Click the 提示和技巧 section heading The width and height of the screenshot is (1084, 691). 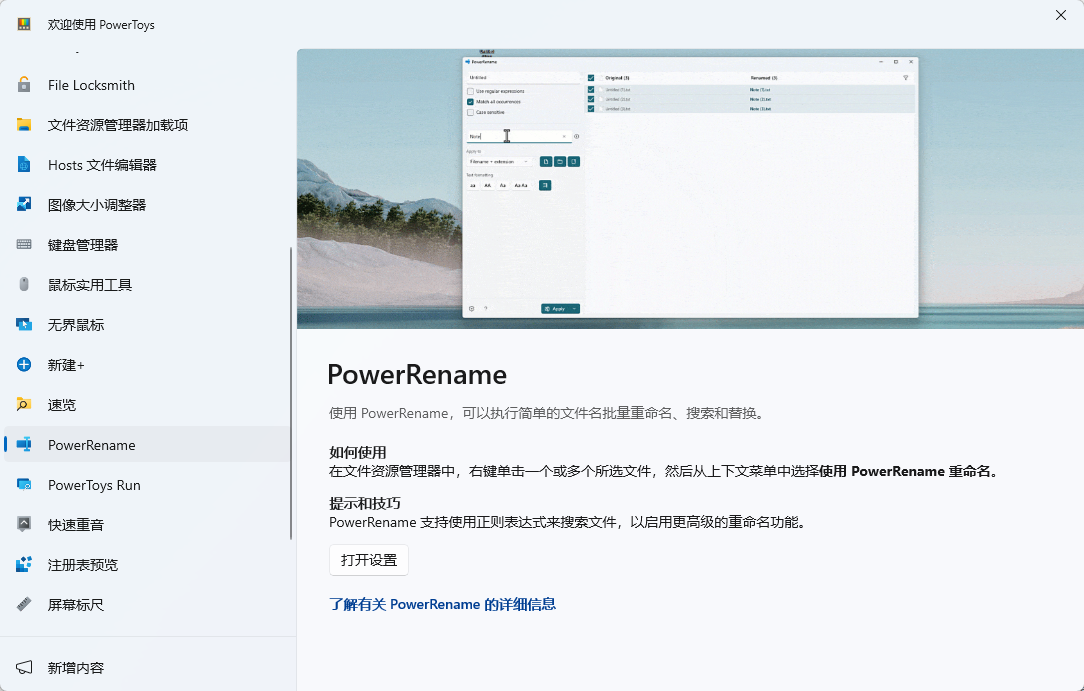tap(364, 504)
